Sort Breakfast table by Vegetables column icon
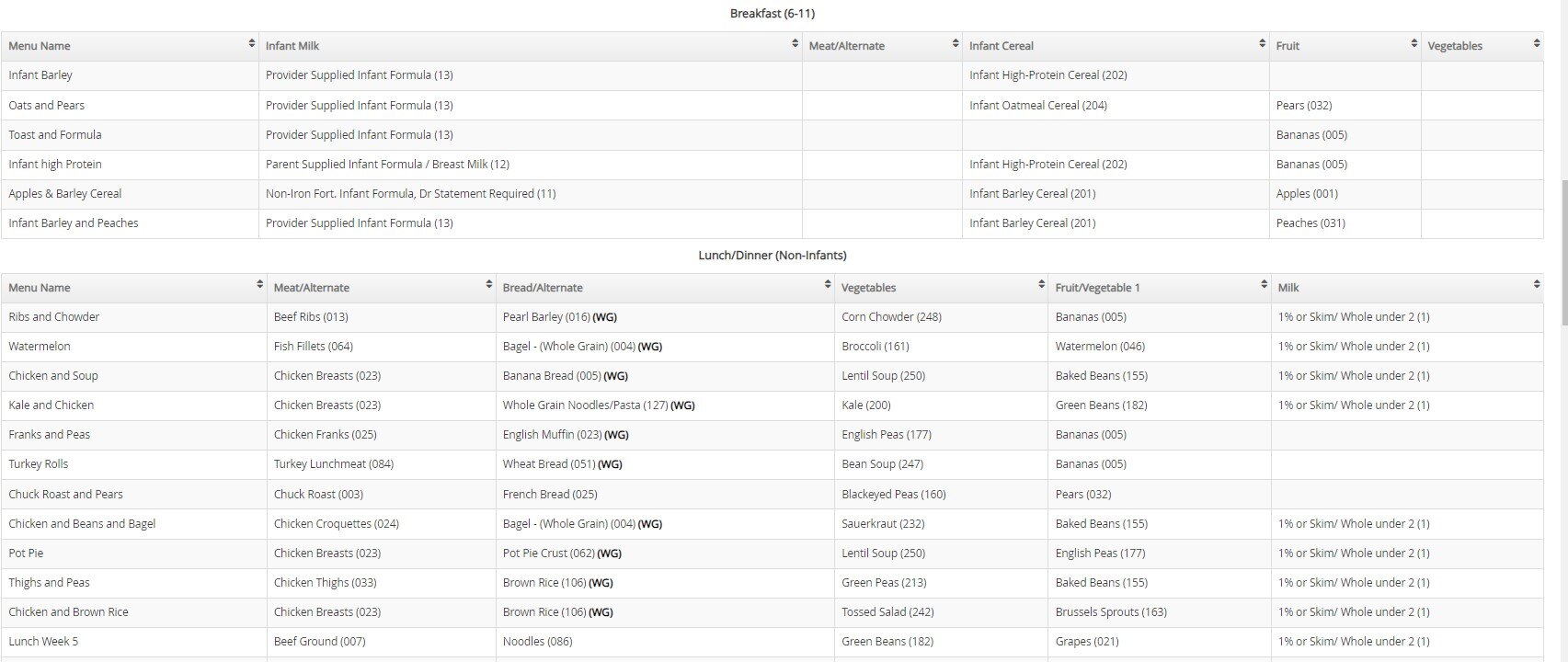The width and height of the screenshot is (1568, 662). [x=1536, y=44]
